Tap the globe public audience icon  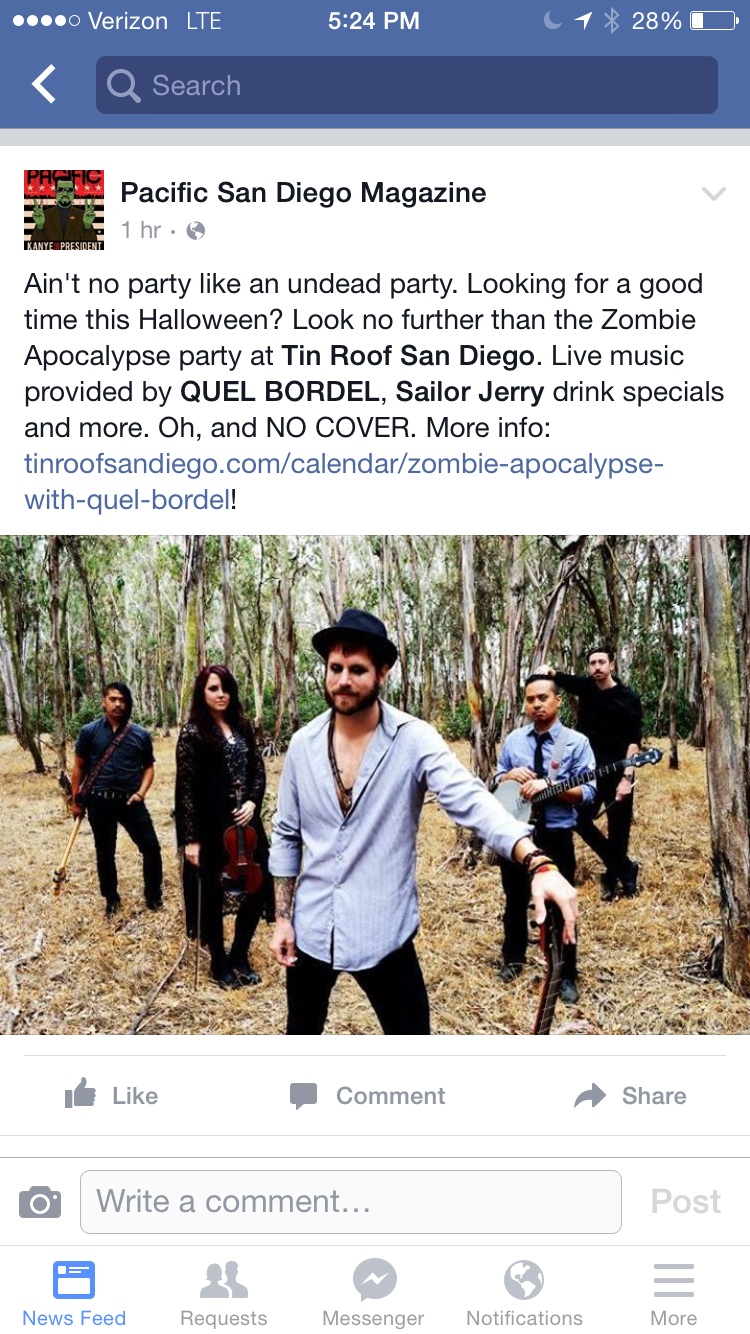click(x=196, y=231)
